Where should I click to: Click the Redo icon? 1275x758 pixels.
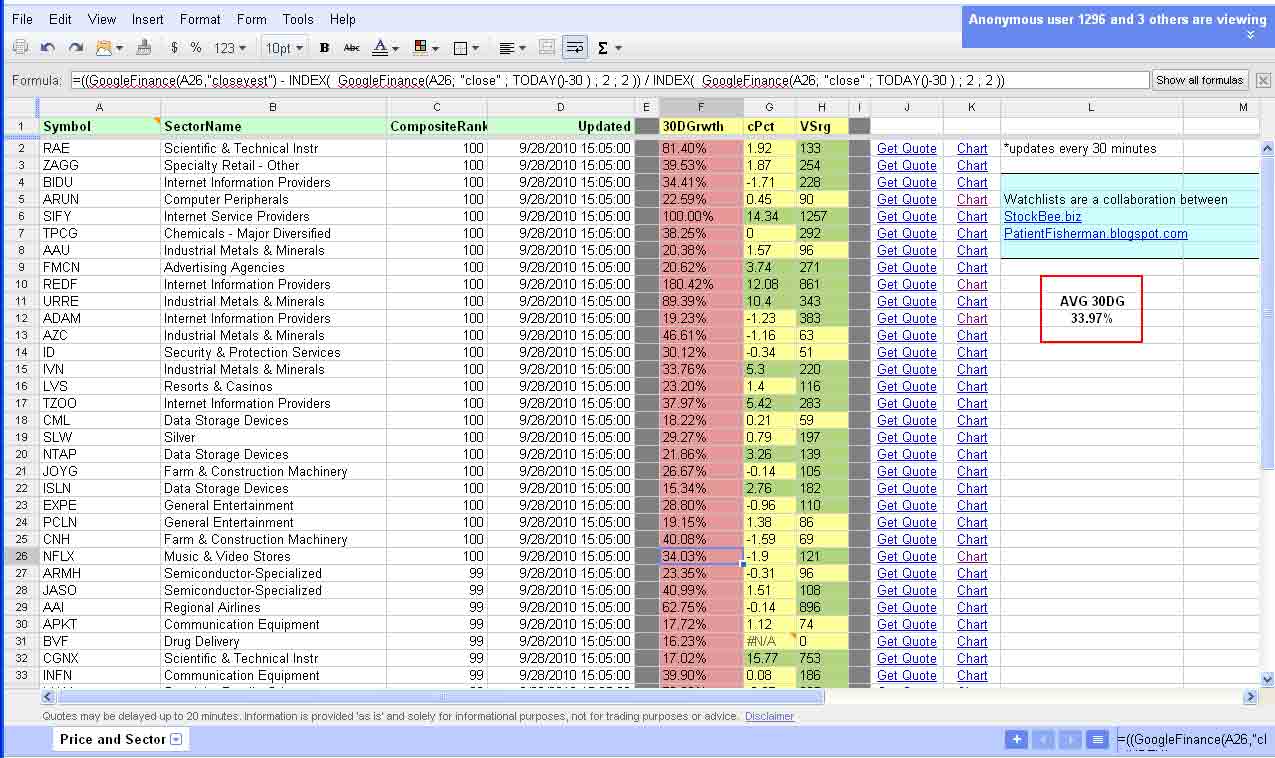coord(75,46)
